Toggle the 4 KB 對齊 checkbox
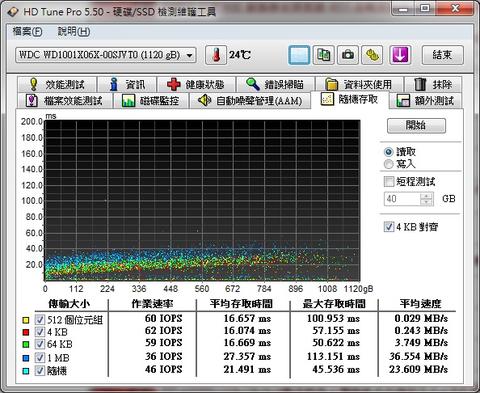Image resolution: width=480 pixels, height=393 pixels. (389, 227)
